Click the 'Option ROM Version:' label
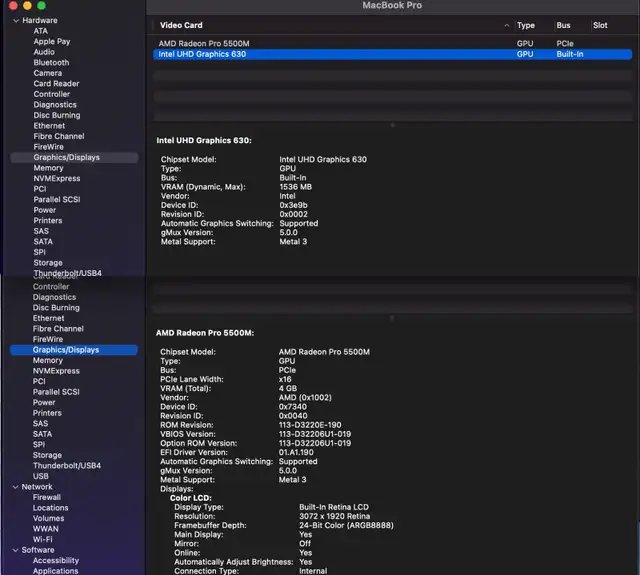 click(x=198, y=443)
